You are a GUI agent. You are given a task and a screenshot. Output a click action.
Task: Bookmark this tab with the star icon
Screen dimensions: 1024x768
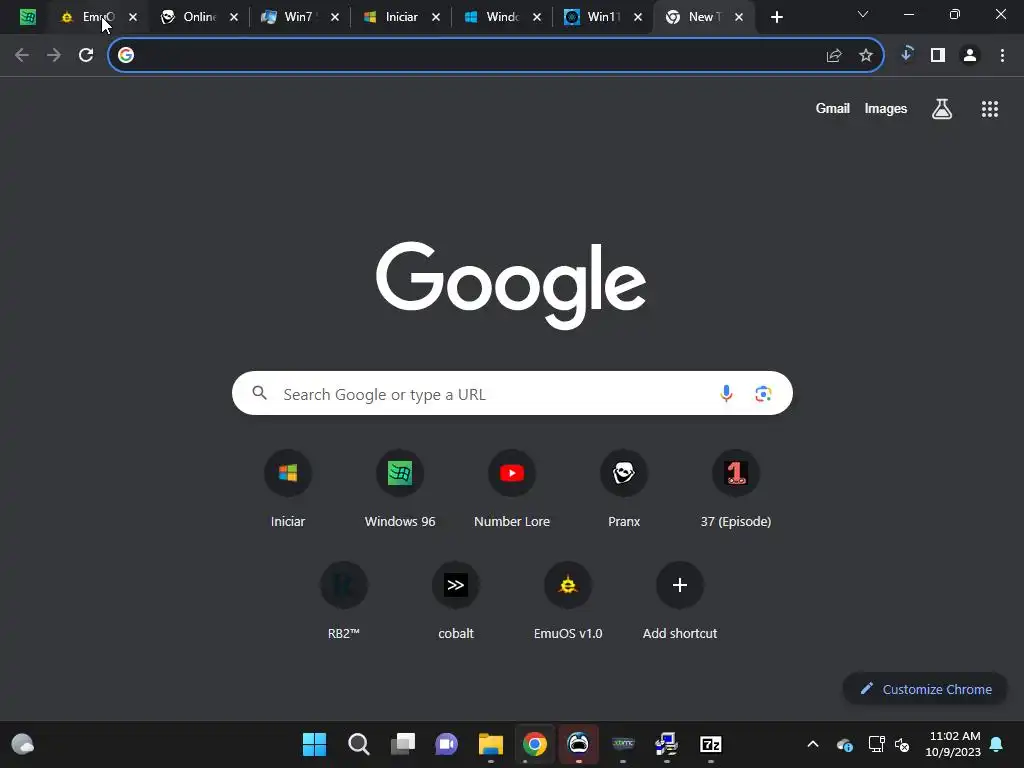[865, 55]
